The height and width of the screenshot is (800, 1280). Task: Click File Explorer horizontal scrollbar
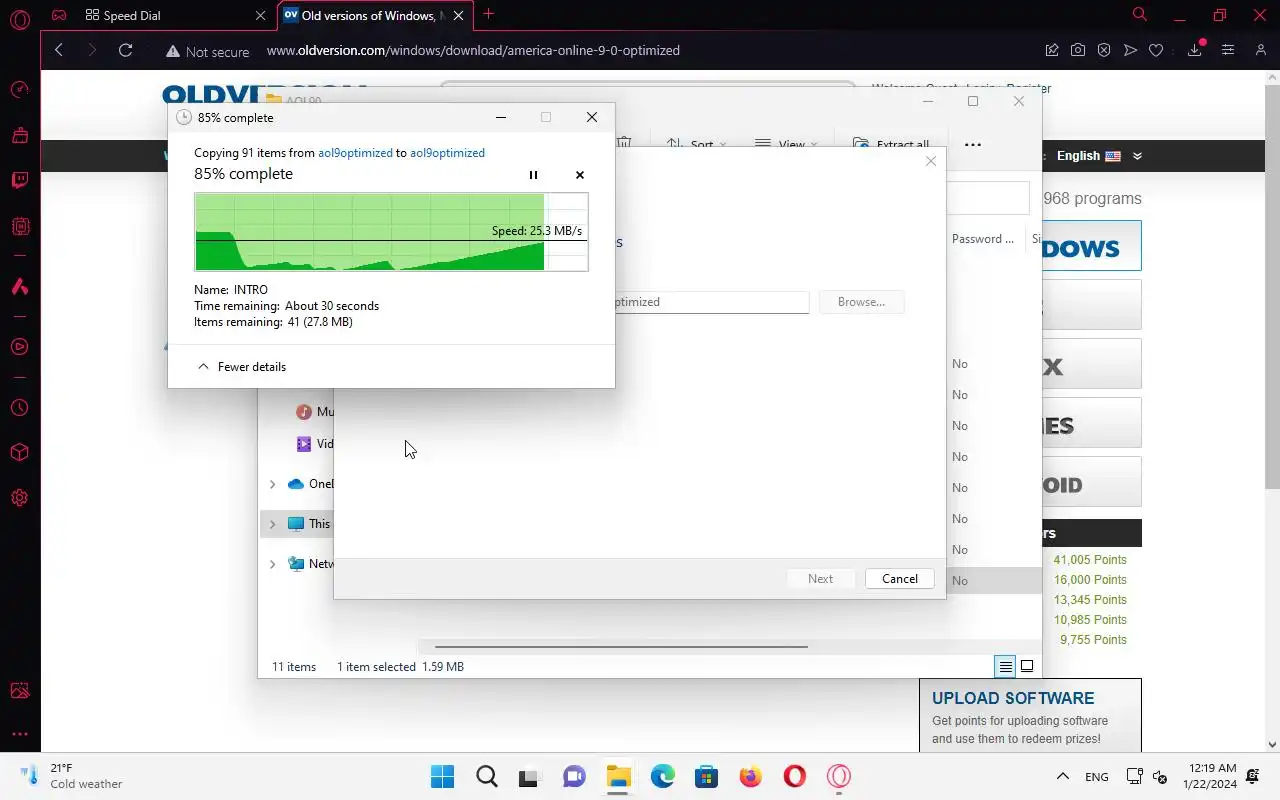click(x=621, y=647)
